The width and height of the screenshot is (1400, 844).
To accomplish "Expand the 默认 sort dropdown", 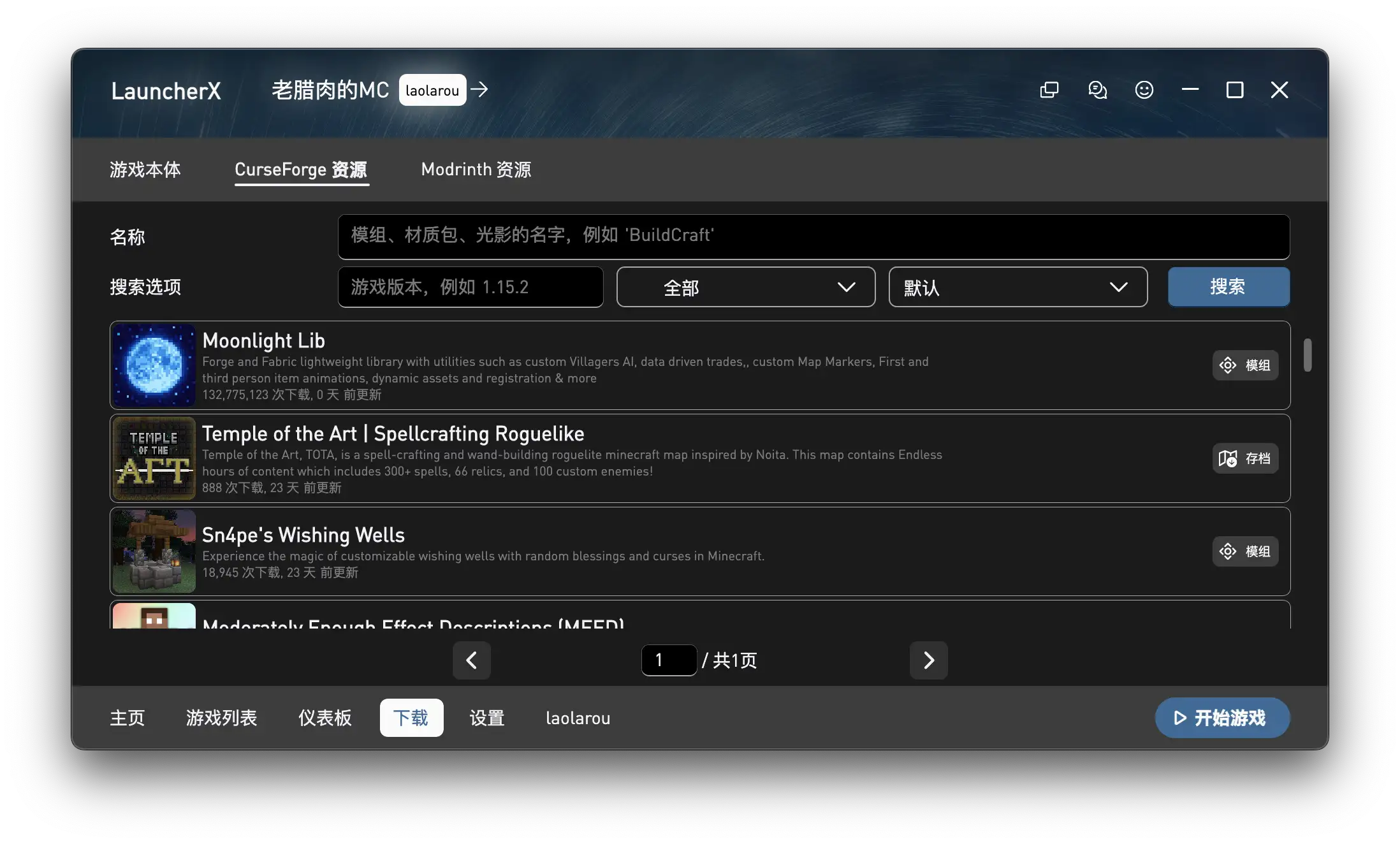I will [x=1018, y=287].
